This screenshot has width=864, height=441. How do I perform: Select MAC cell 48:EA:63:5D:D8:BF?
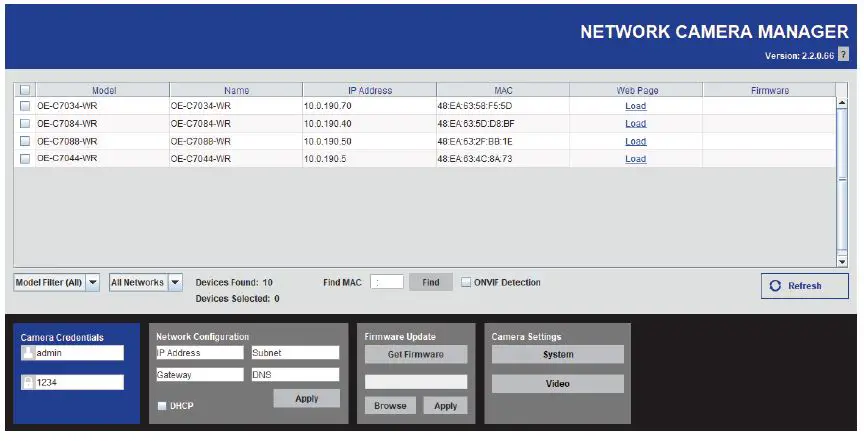click(503, 123)
